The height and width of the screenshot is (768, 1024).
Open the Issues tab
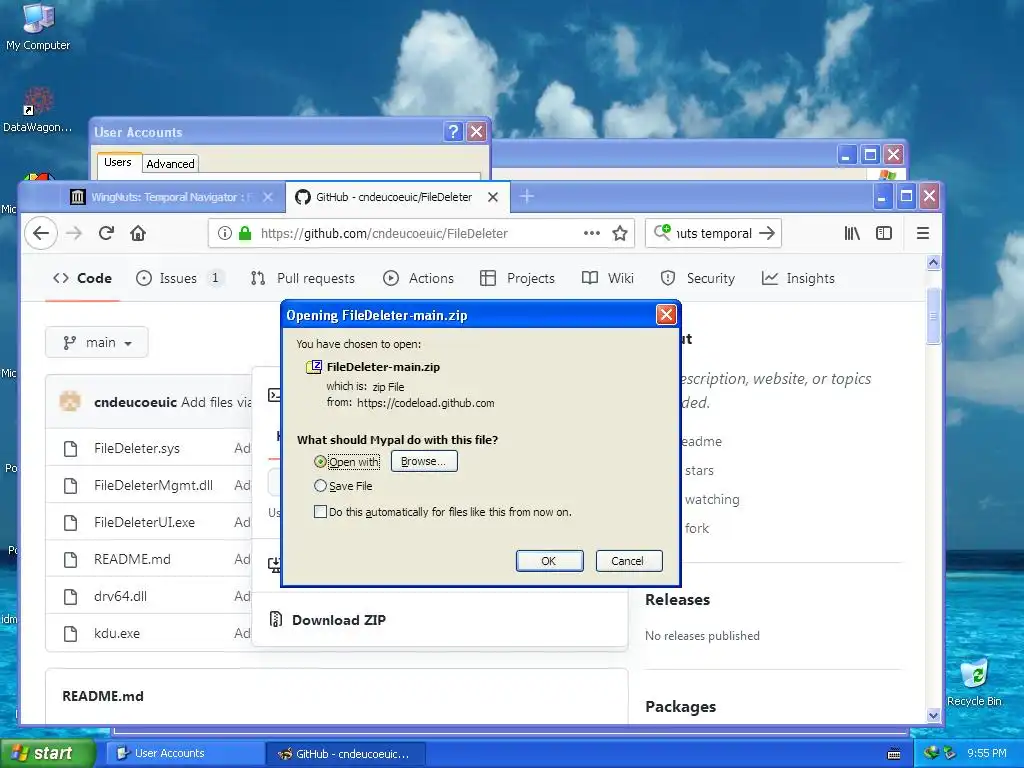tap(179, 278)
